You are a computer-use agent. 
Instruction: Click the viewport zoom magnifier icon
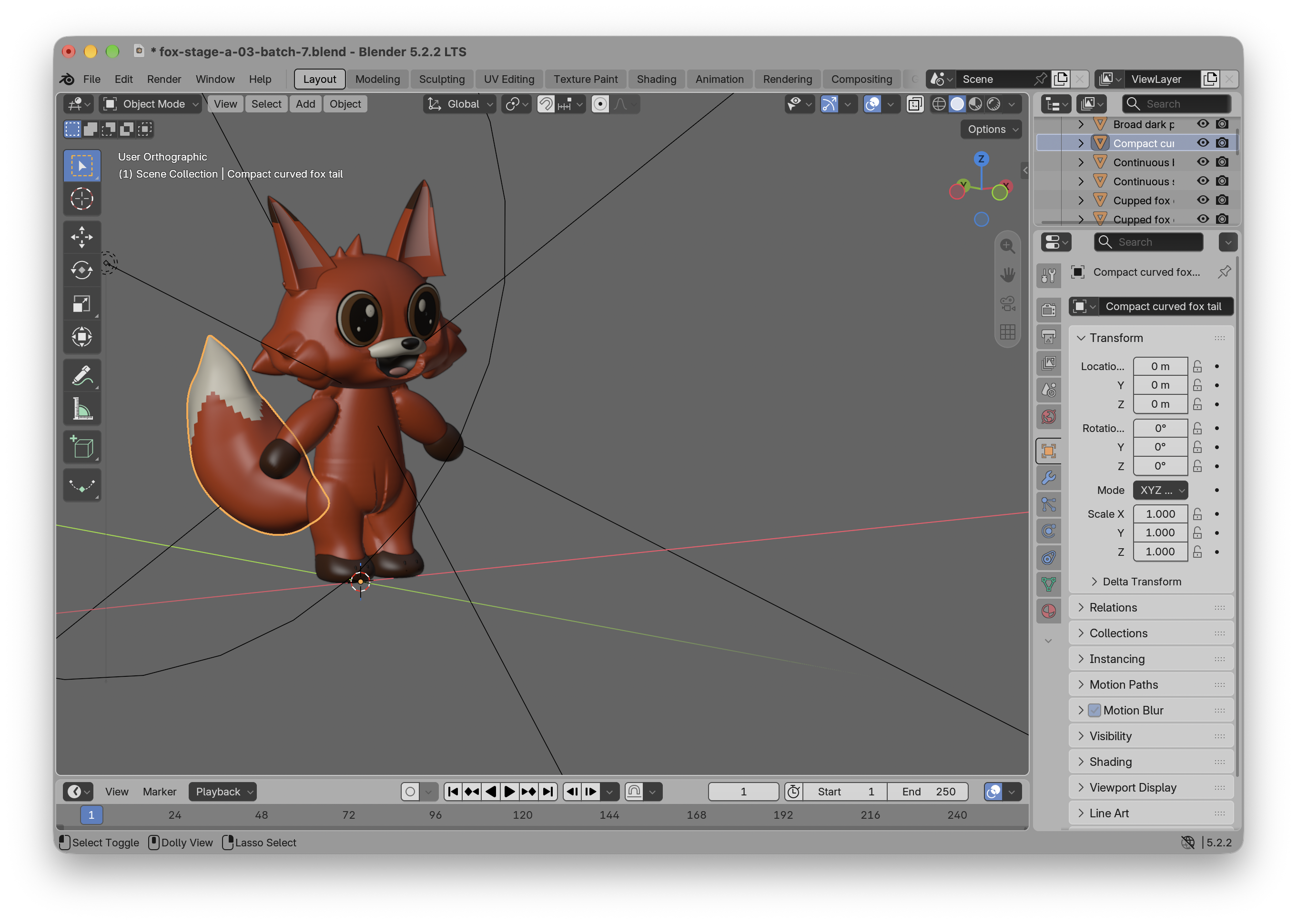(1007, 246)
